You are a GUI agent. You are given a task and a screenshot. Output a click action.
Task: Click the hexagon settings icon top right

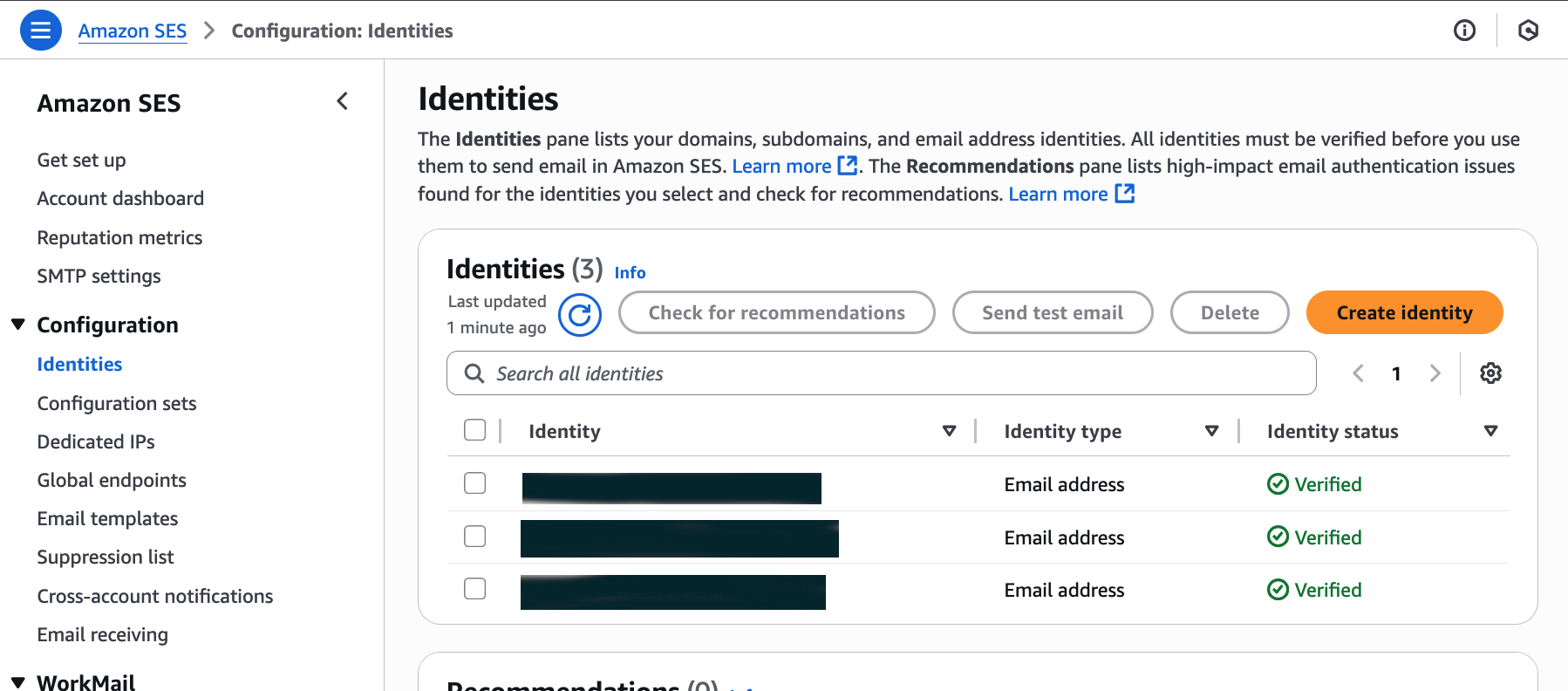(x=1528, y=31)
